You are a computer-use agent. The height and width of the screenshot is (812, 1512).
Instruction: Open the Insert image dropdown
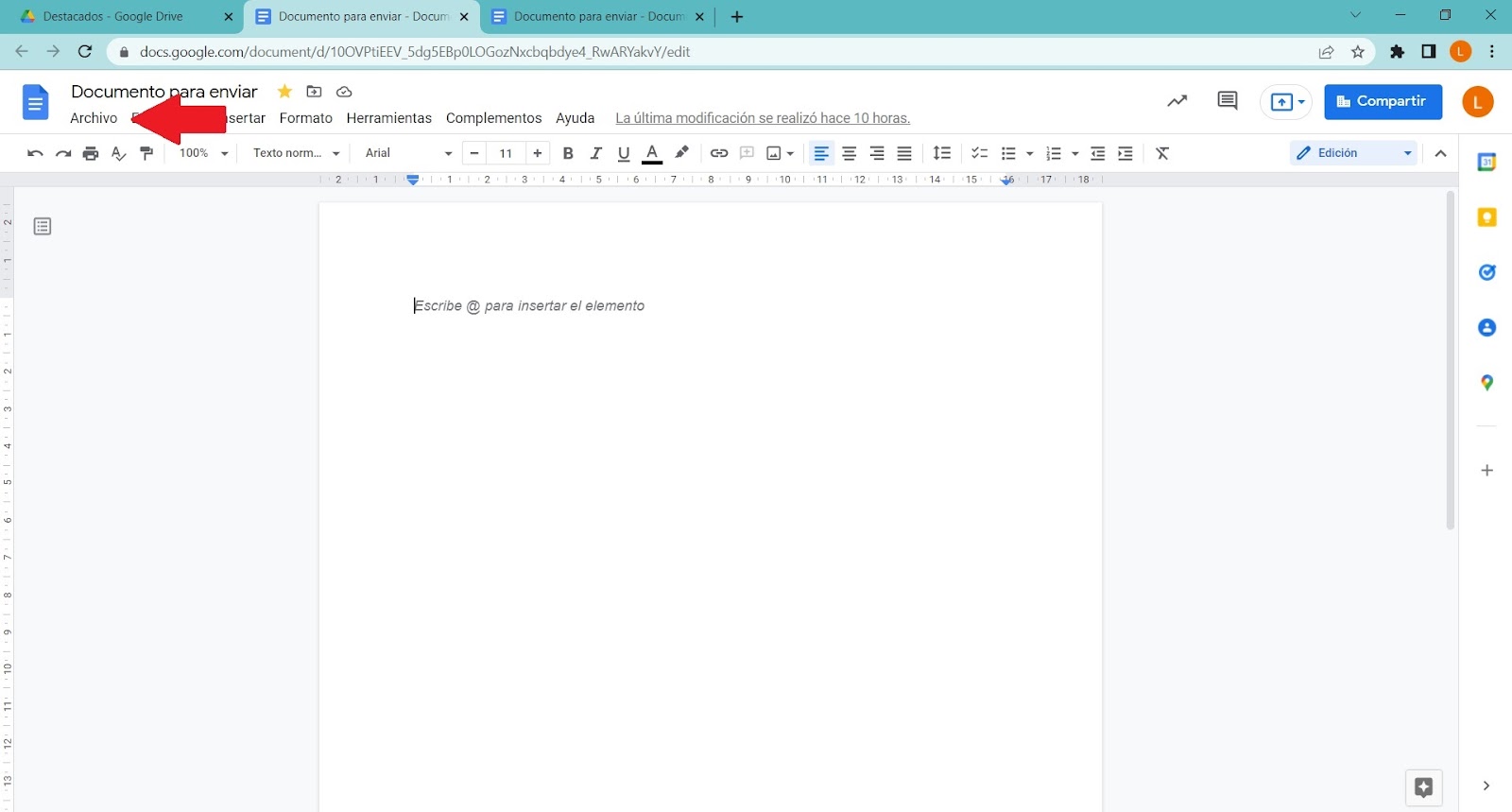tap(780, 153)
